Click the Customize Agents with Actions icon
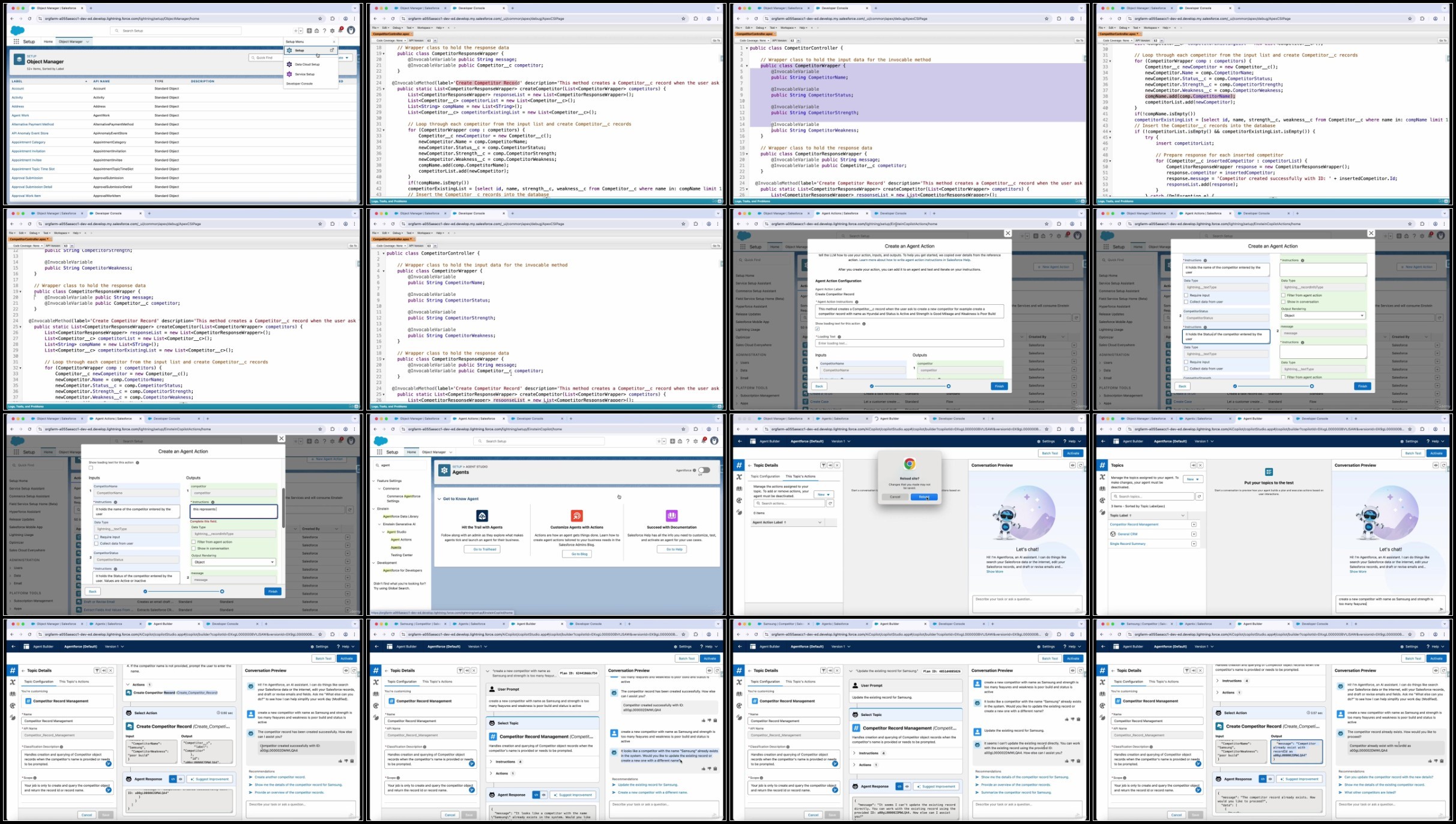 [577, 516]
